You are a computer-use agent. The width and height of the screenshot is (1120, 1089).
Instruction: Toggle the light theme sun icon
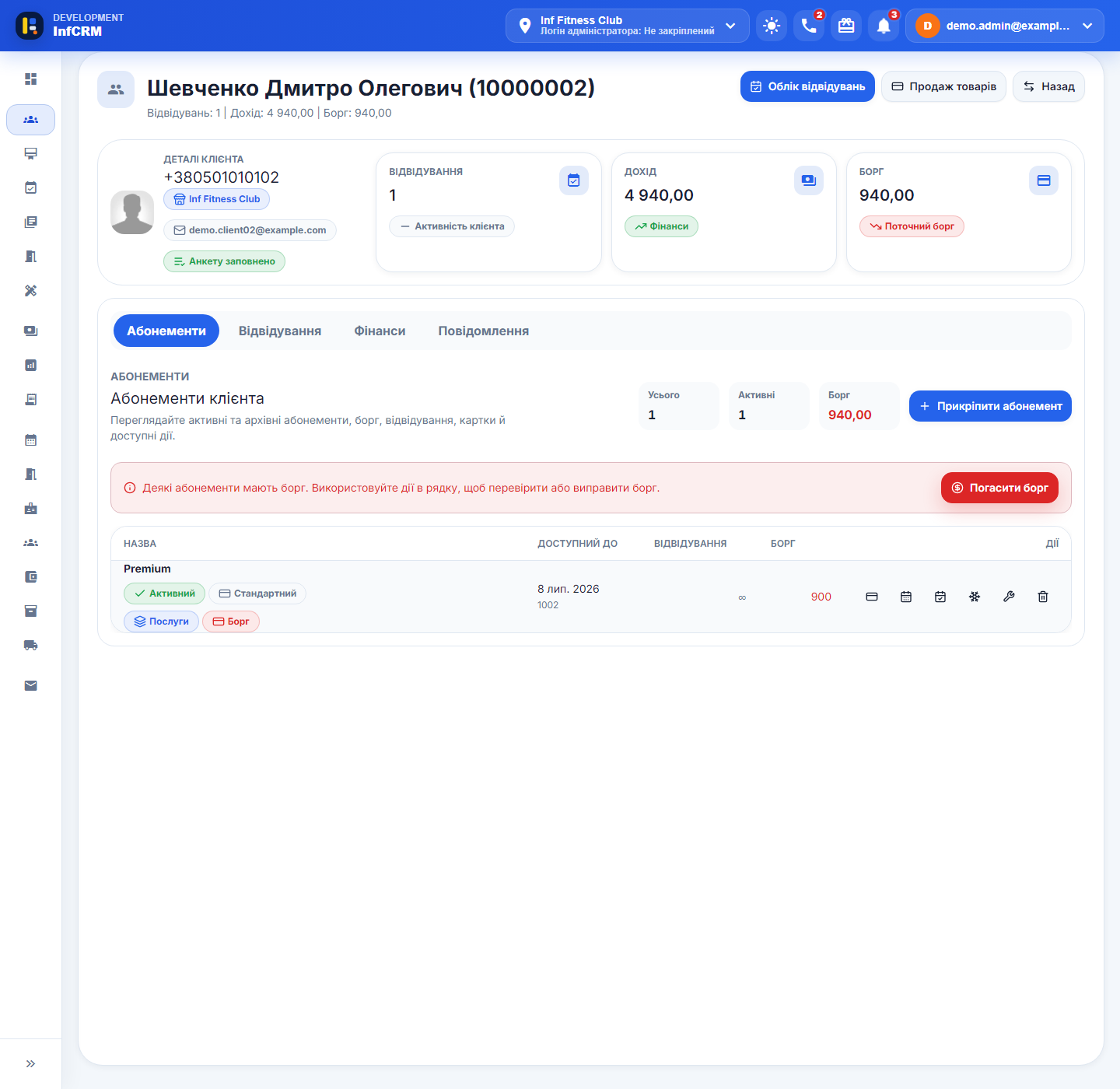coord(772,26)
